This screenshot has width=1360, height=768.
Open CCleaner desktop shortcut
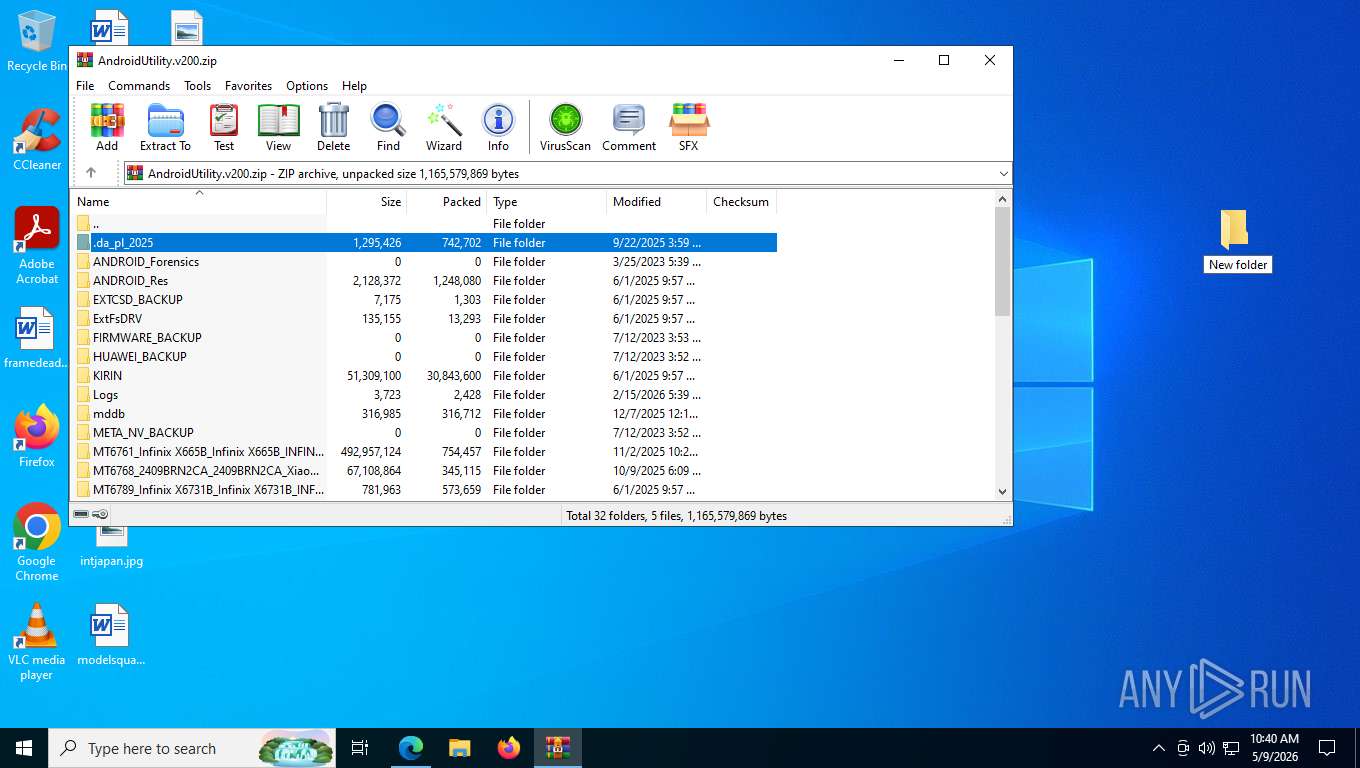36,140
